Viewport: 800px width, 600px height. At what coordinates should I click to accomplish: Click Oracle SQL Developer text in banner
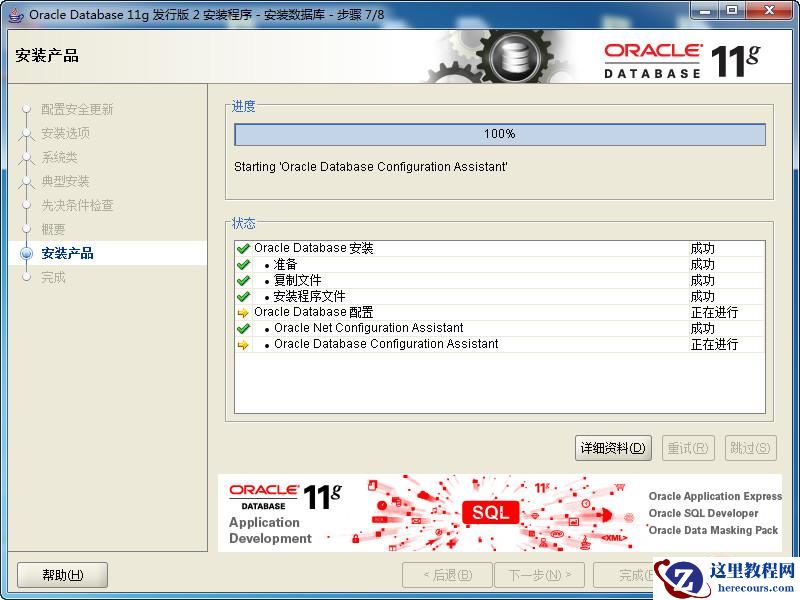(703, 513)
